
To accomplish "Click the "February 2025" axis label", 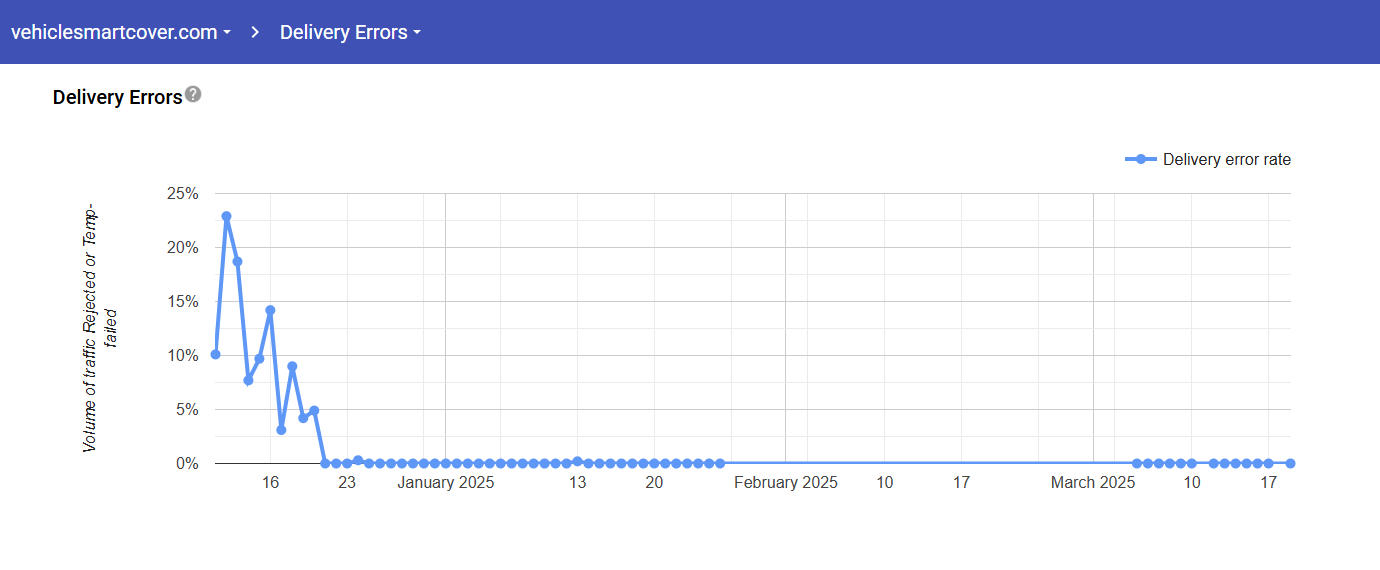I will (x=785, y=483).
